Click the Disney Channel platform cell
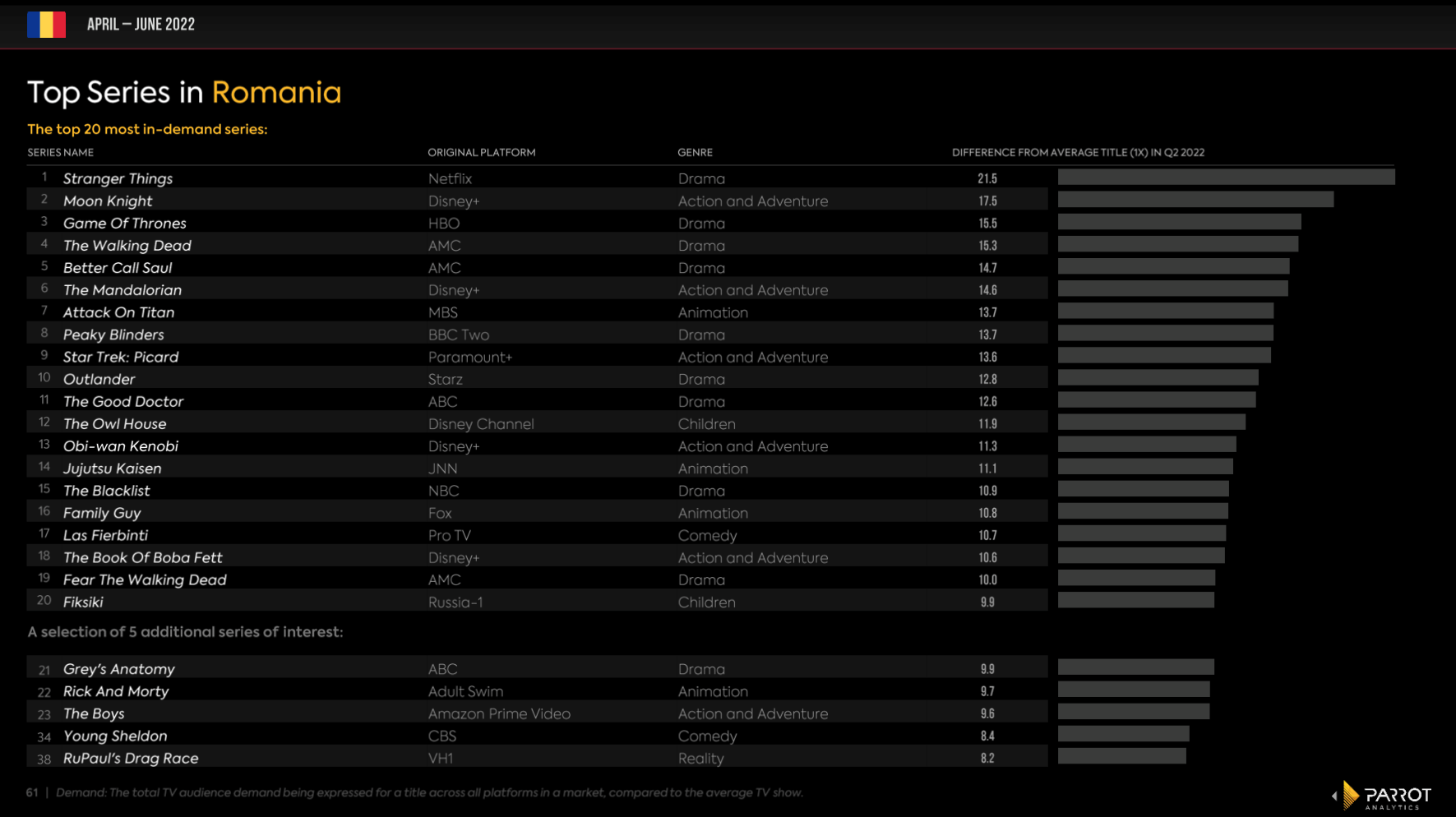 tap(481, 423)
